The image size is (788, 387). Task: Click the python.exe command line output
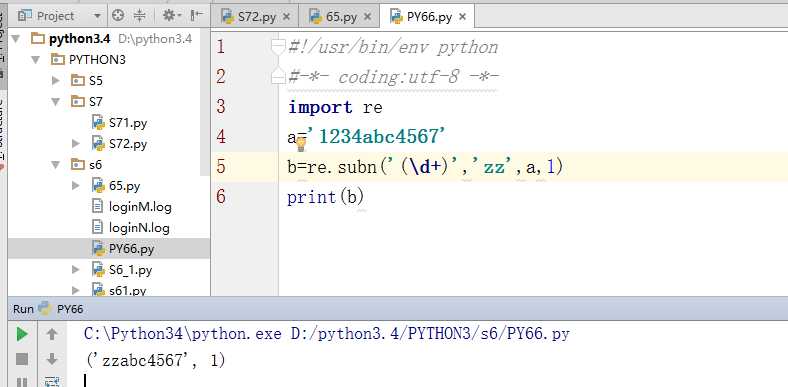pos(327,334)
